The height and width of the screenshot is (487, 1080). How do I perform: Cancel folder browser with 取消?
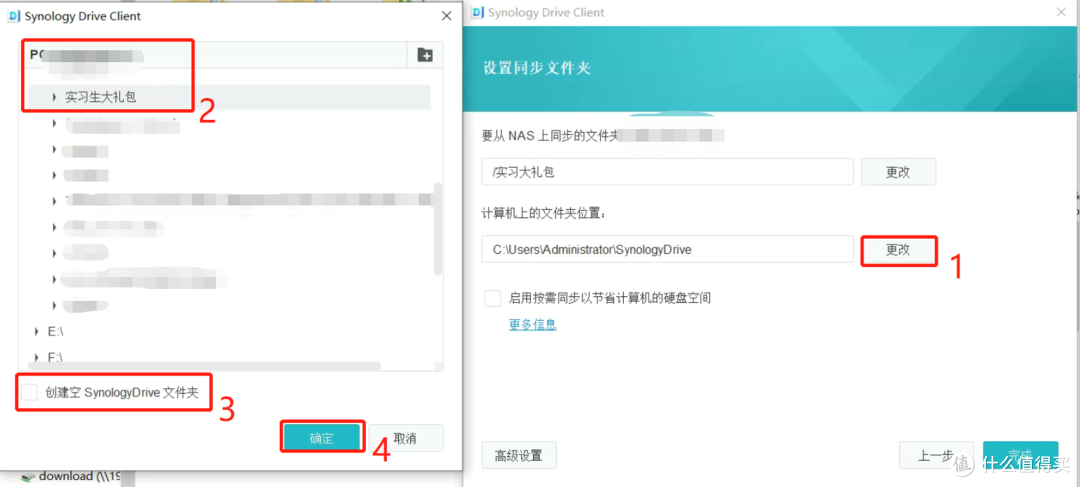[406, 438]
